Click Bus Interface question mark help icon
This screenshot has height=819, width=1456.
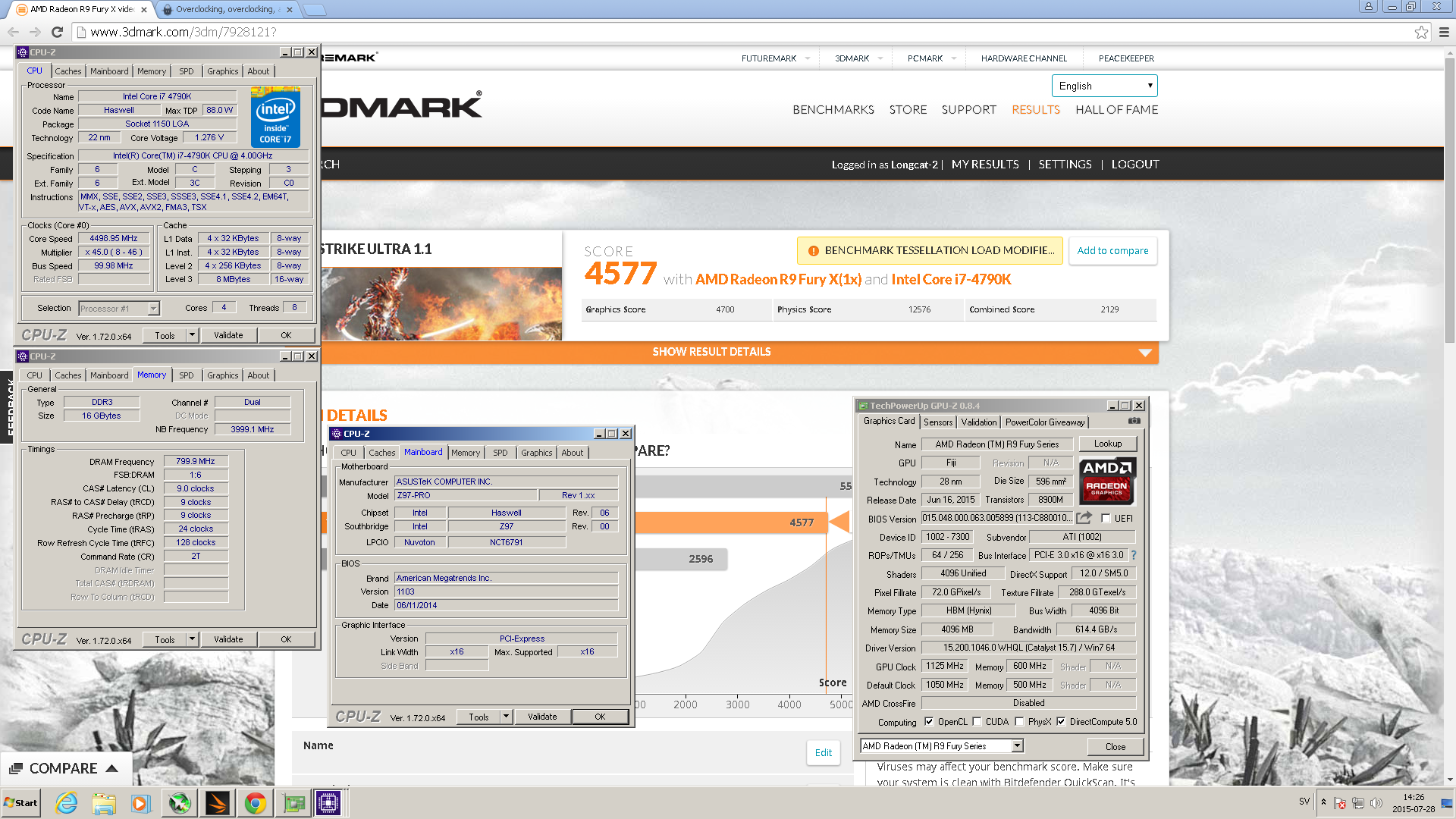pyautogui.click(x=1134, y=555)
